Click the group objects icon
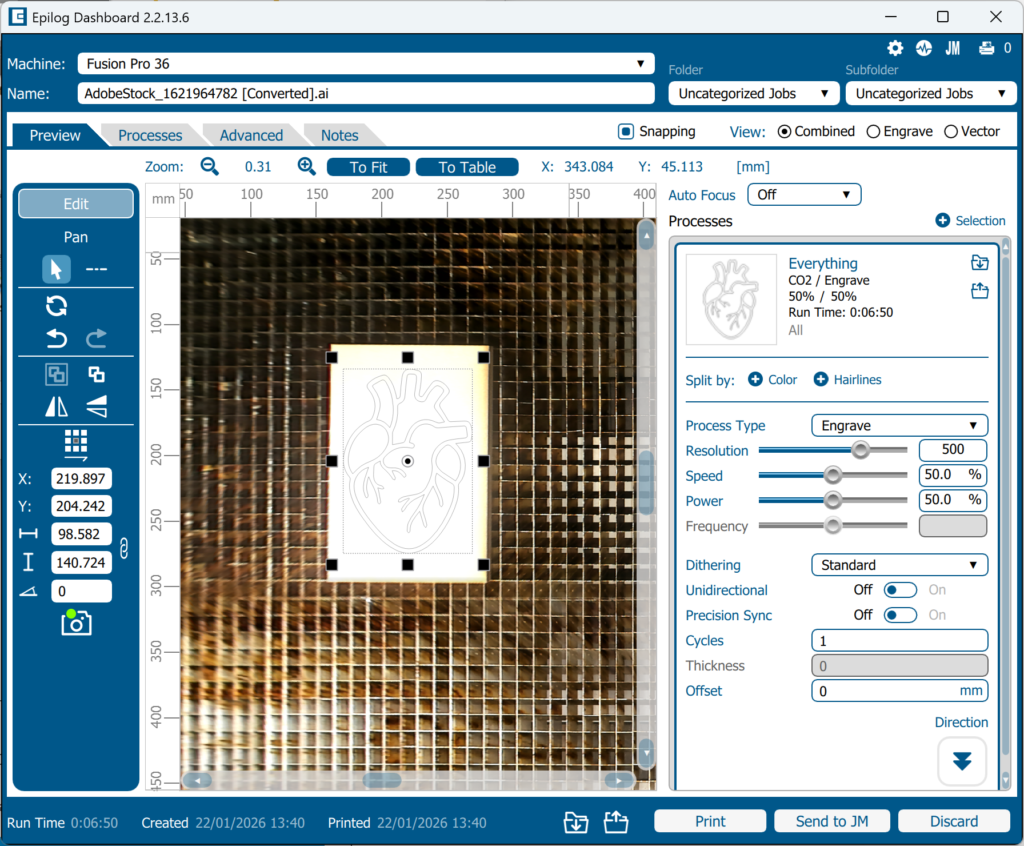 click(x=56, y=374)
